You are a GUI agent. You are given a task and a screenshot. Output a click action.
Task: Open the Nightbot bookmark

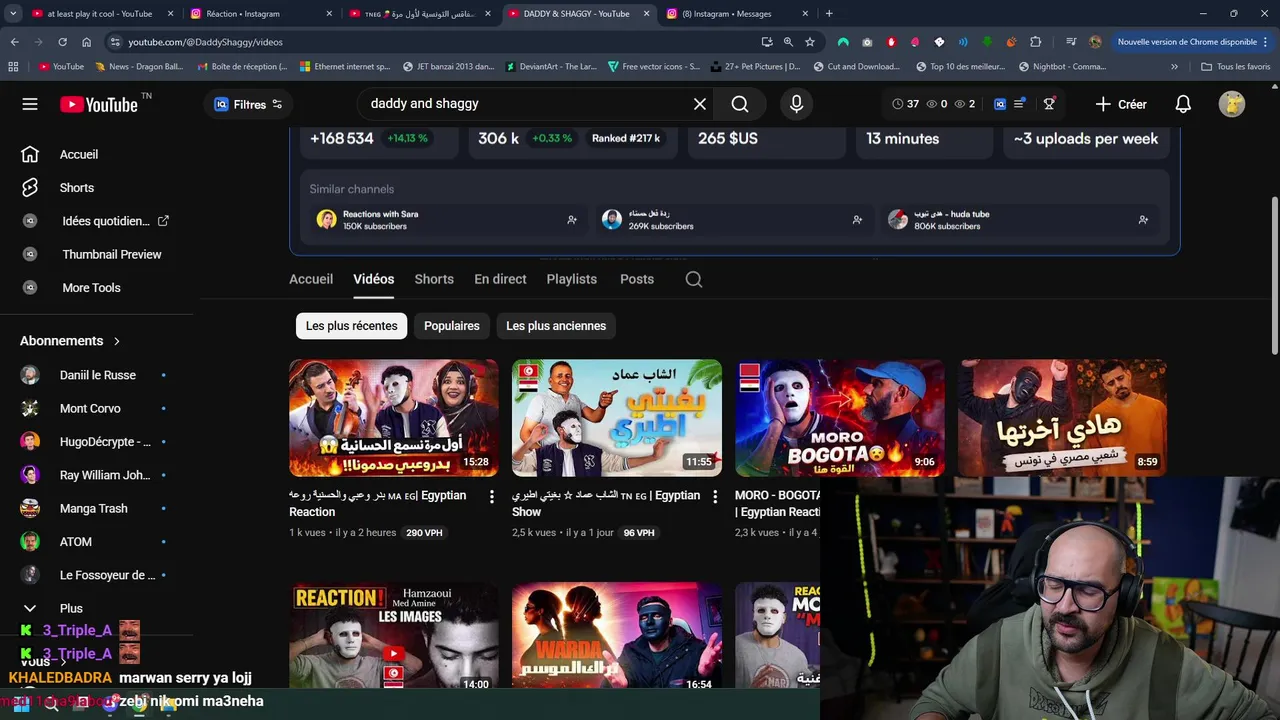pyautogui.click(x=1062, y=67)
